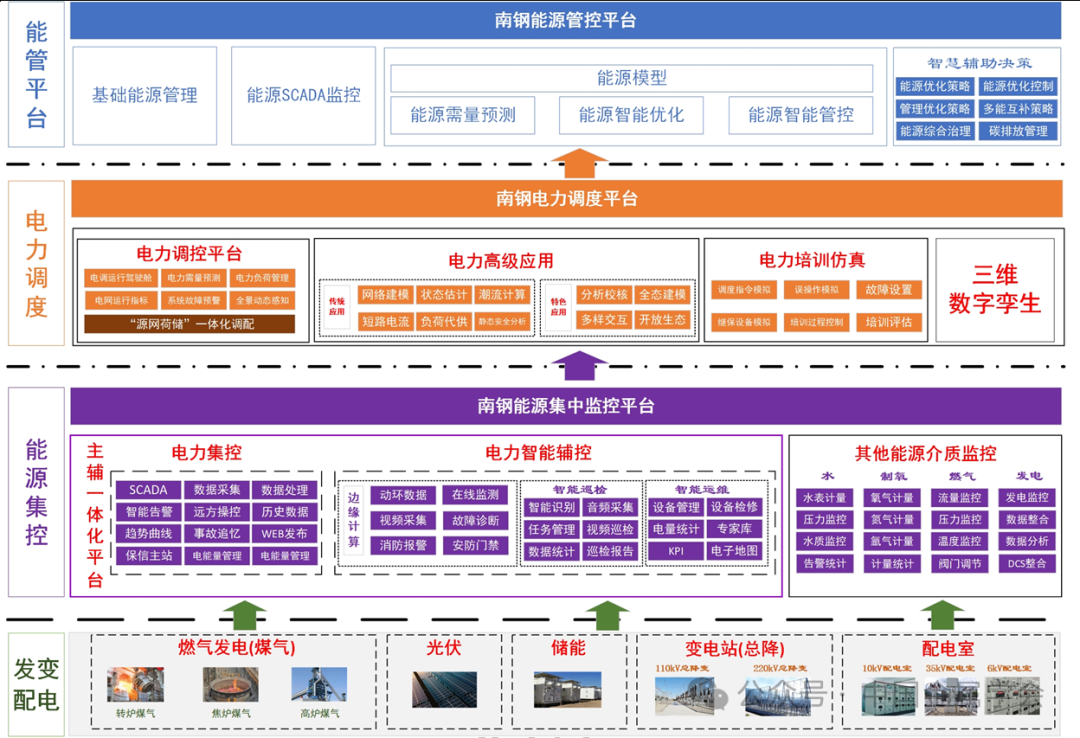Choose 能源需量预测 module

[x=463, y=115]
